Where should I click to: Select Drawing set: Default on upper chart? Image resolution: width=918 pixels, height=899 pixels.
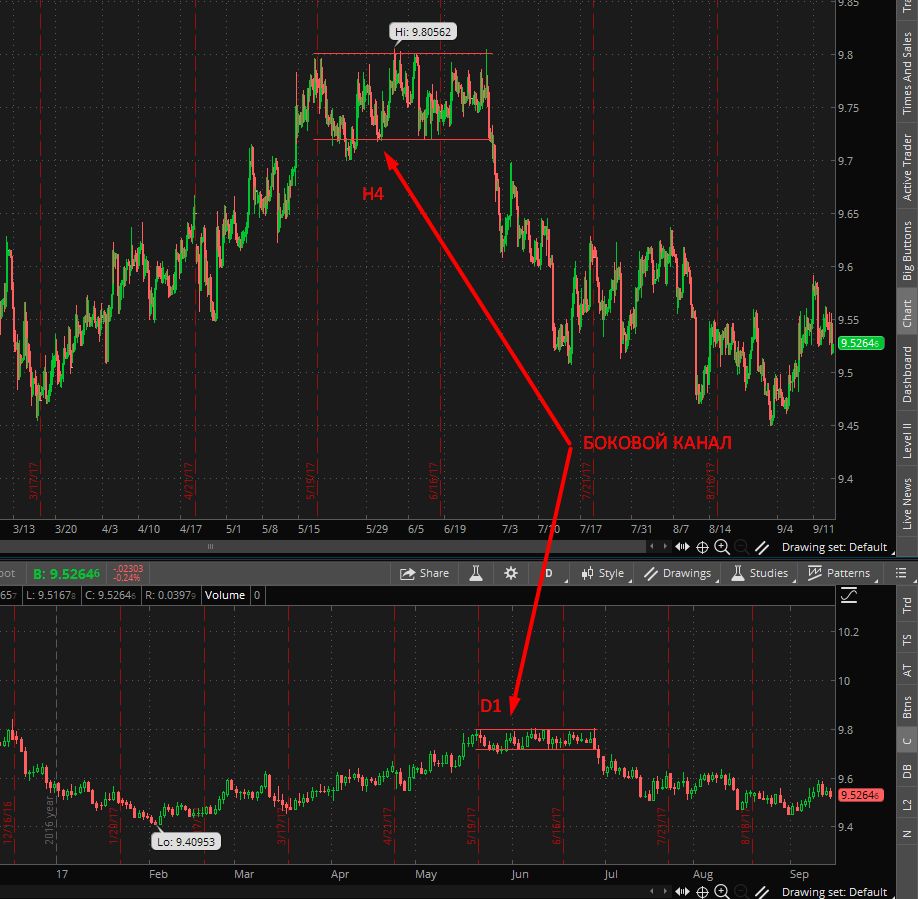point(833,547)
